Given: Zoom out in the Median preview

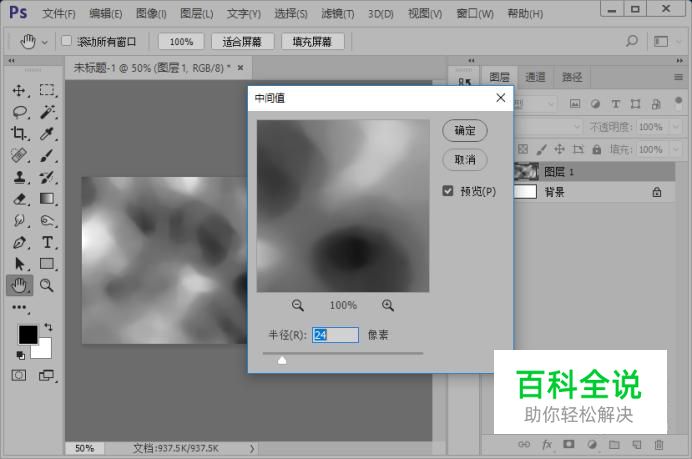Looking at the screenshot, I should tap(298, 305).
